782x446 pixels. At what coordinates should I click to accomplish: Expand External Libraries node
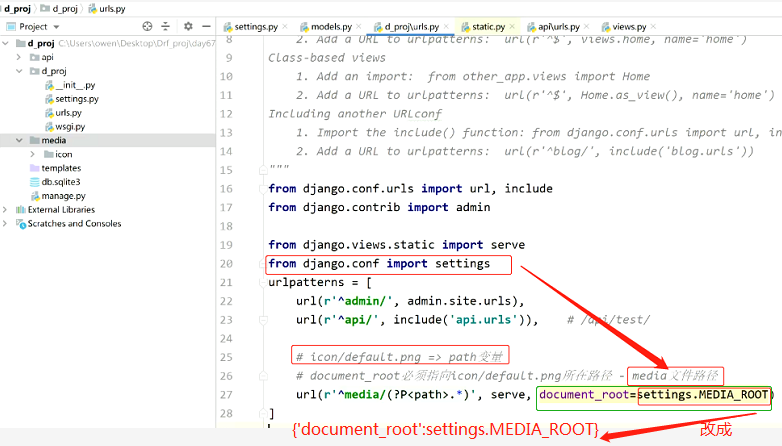(x=5, y=210)
